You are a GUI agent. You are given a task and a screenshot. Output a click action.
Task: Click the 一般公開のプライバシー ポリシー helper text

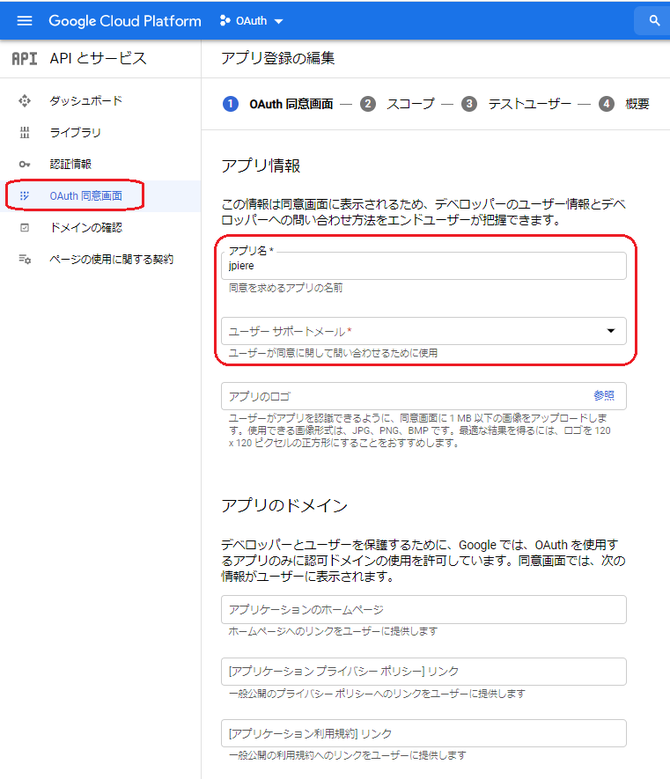(x=377, y=694)
